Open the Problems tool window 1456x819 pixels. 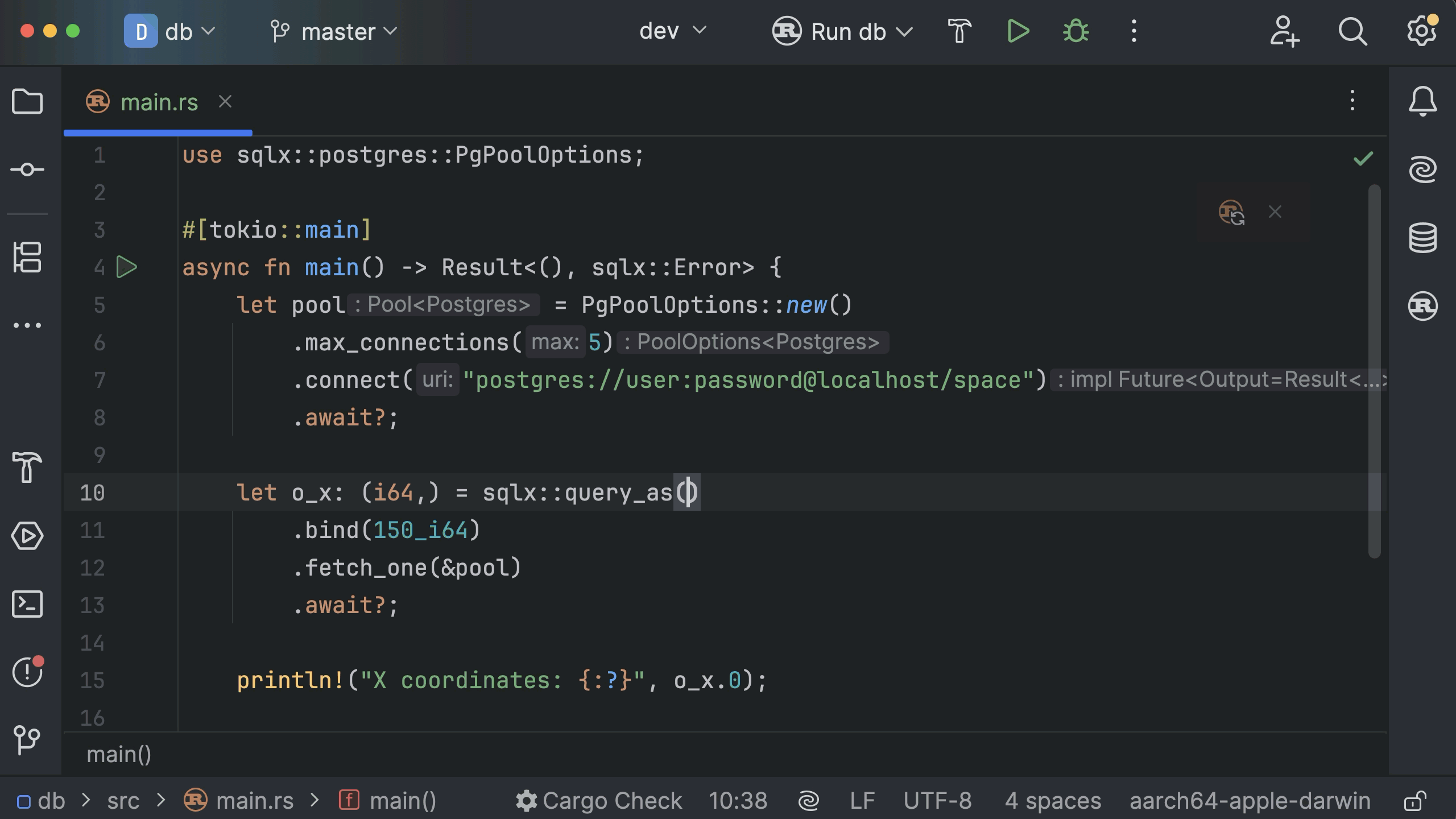pos(27,672)
